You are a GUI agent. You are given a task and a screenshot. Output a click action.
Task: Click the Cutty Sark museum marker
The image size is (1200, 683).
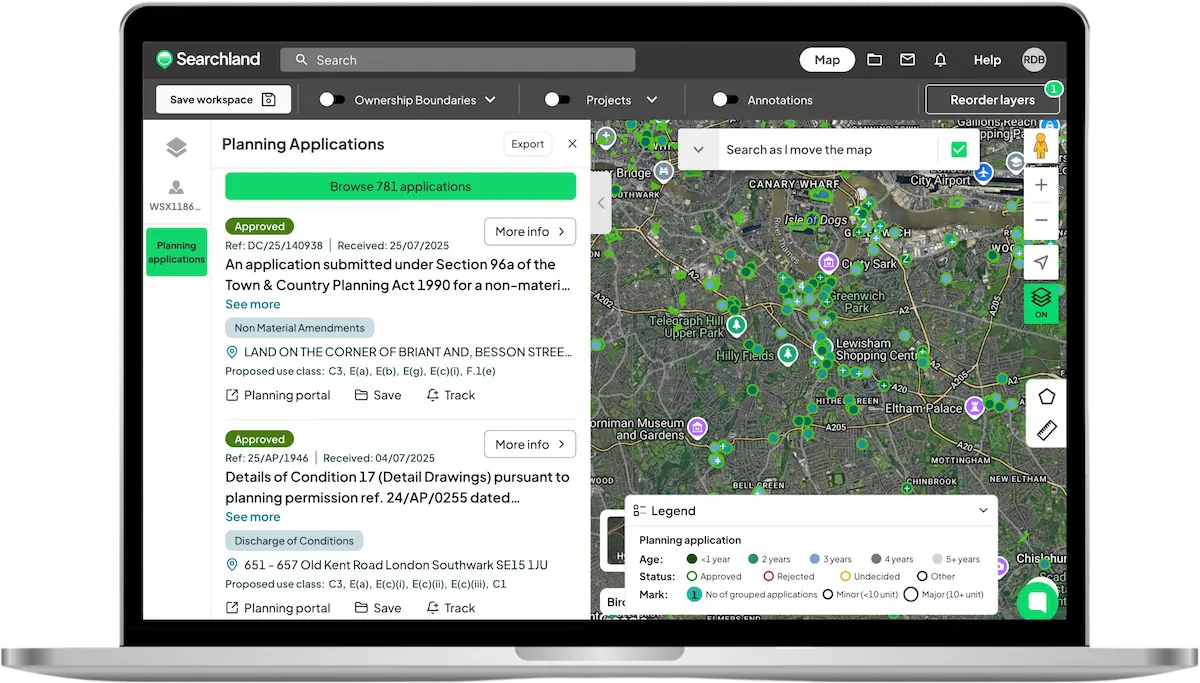coord(828,263)
